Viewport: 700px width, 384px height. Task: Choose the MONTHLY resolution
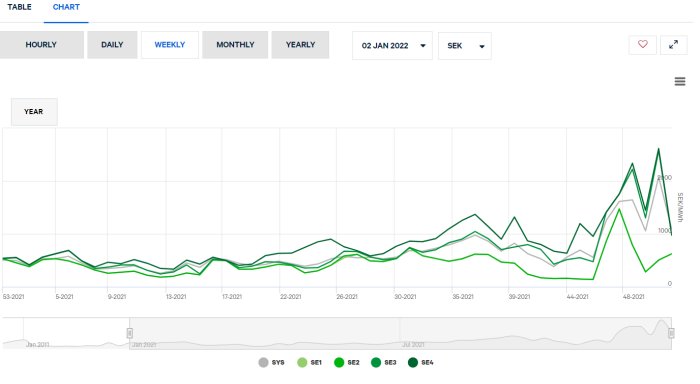(x=235, y=45)
